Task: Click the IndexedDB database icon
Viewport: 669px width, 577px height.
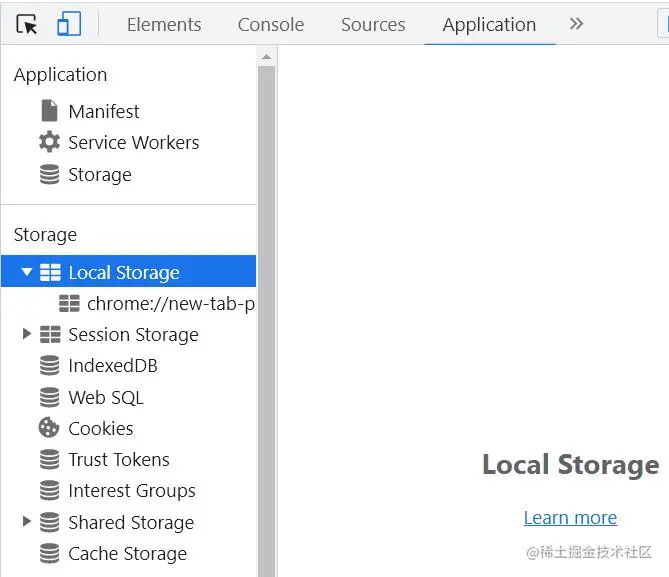Action: tap(49, 366)
